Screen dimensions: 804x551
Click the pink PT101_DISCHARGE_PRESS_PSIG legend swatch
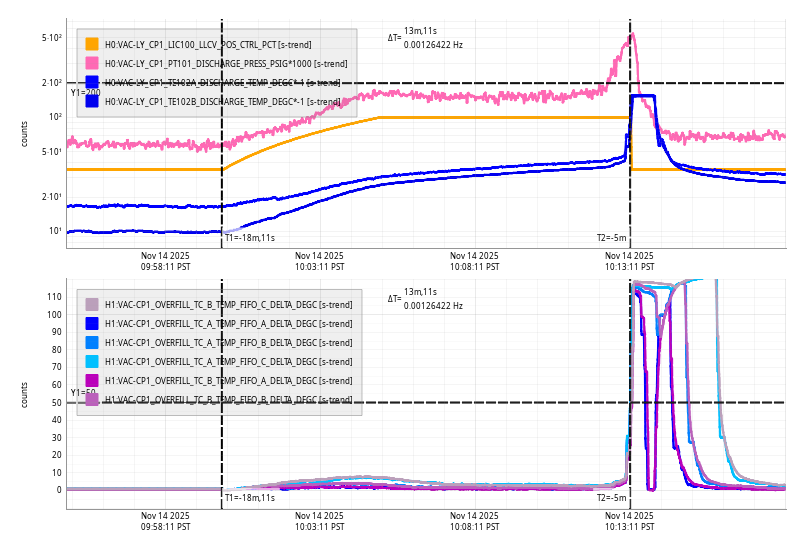(x=92, y=63)
